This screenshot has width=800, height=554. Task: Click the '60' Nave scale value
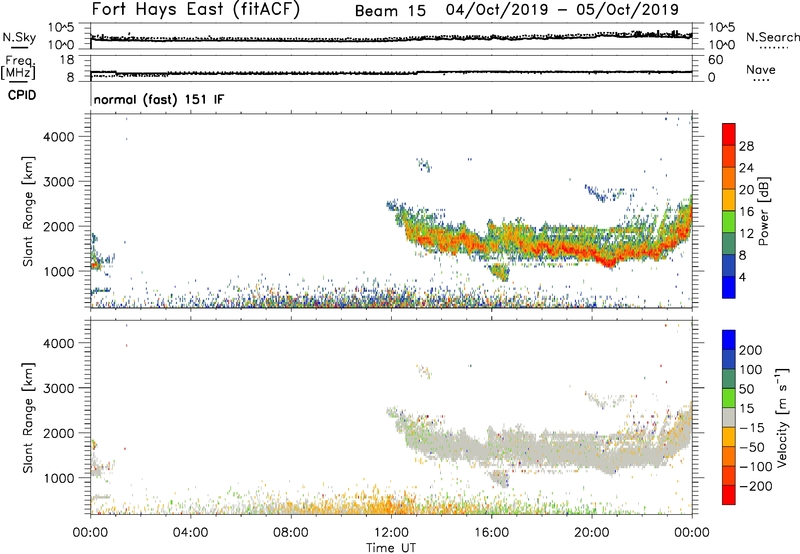(716, 60)
